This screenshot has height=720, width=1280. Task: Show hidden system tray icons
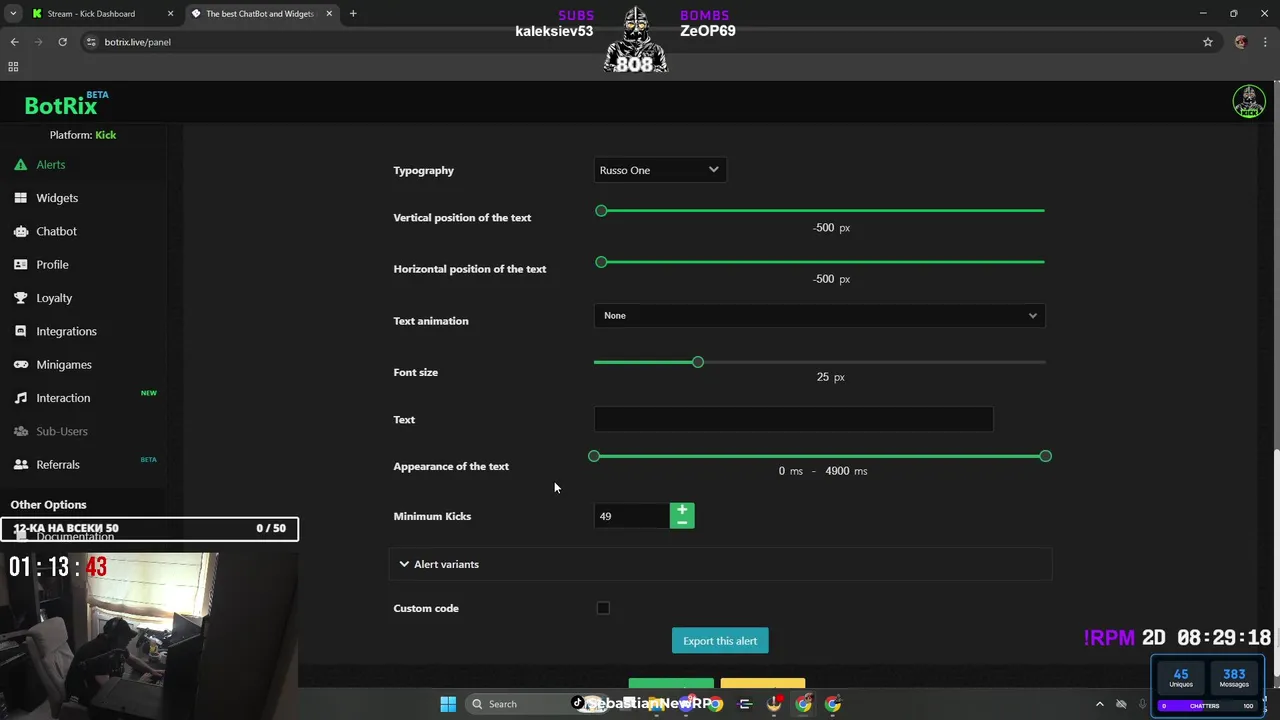pyautogui.click(x=1100, y=704)
